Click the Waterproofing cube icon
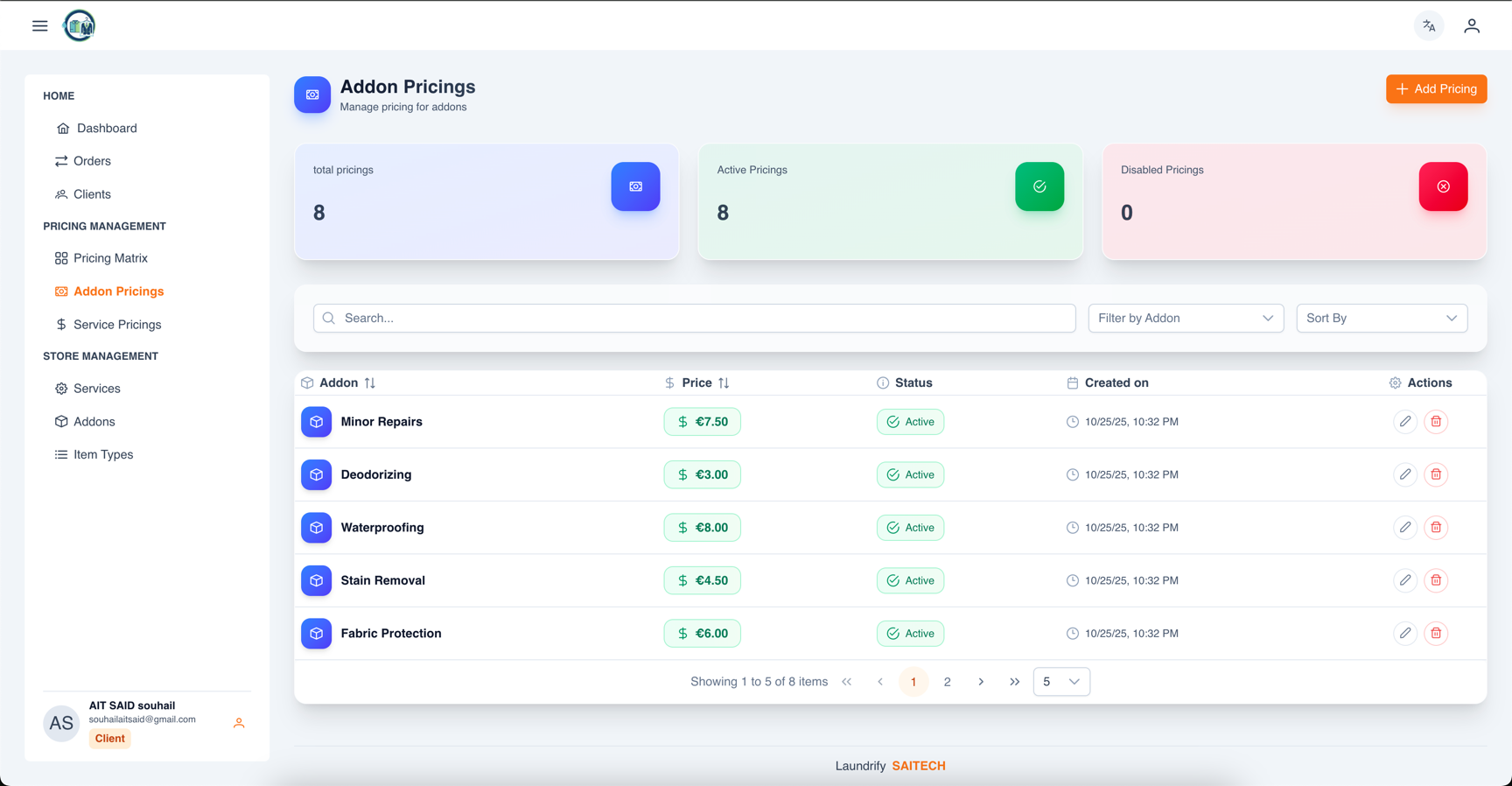The width and height of the screenshot is (1512, 786). 316,528
